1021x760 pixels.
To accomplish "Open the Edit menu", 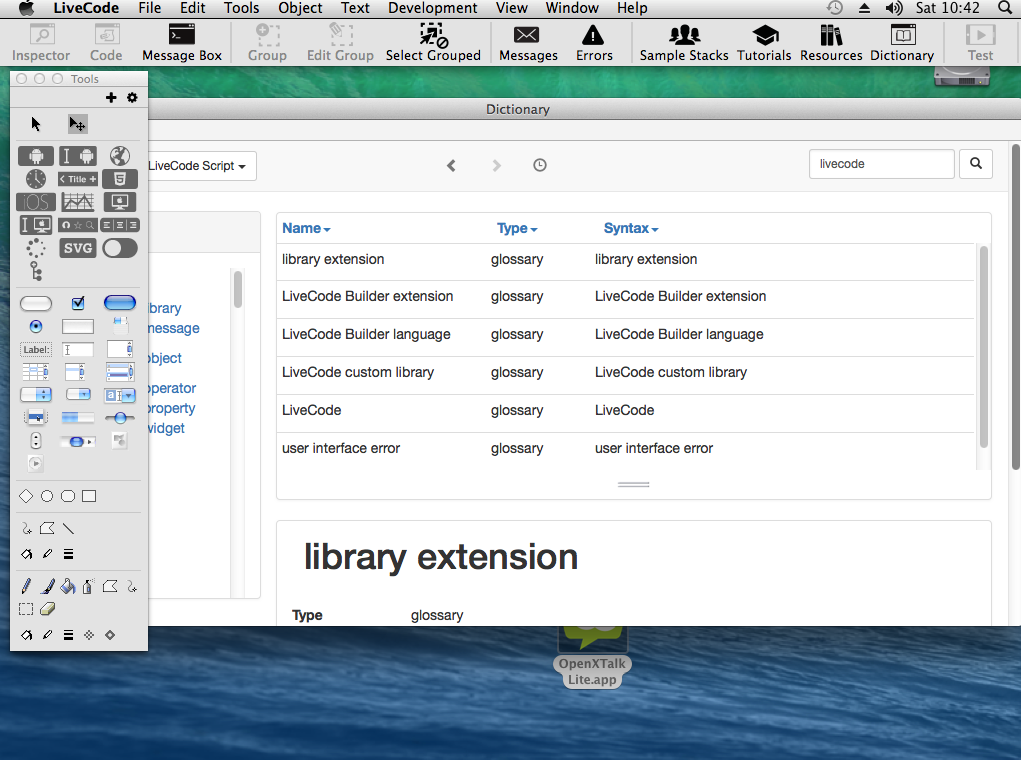I will click(193, 8).
